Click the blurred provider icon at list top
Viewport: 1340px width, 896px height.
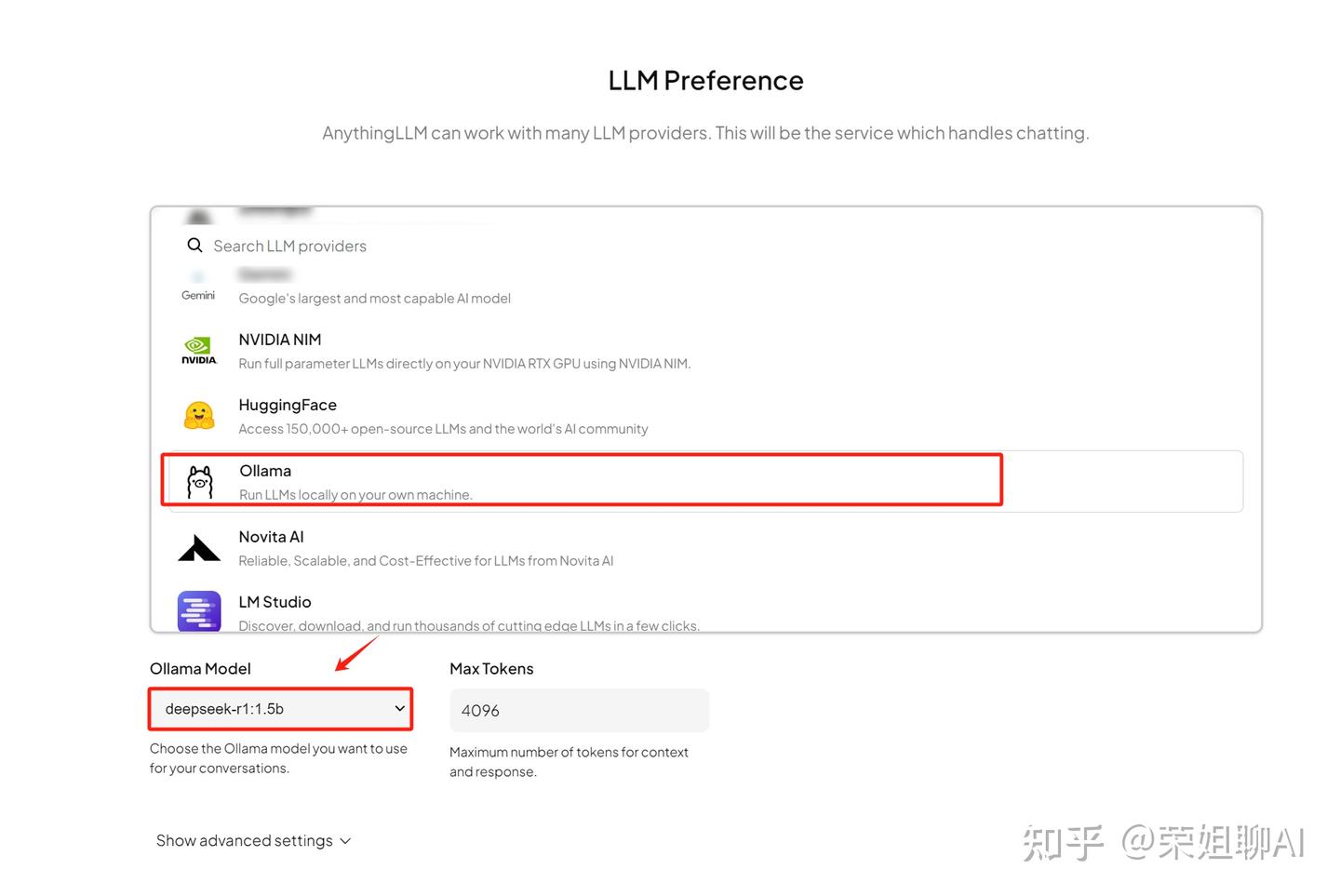pos(198,217)
